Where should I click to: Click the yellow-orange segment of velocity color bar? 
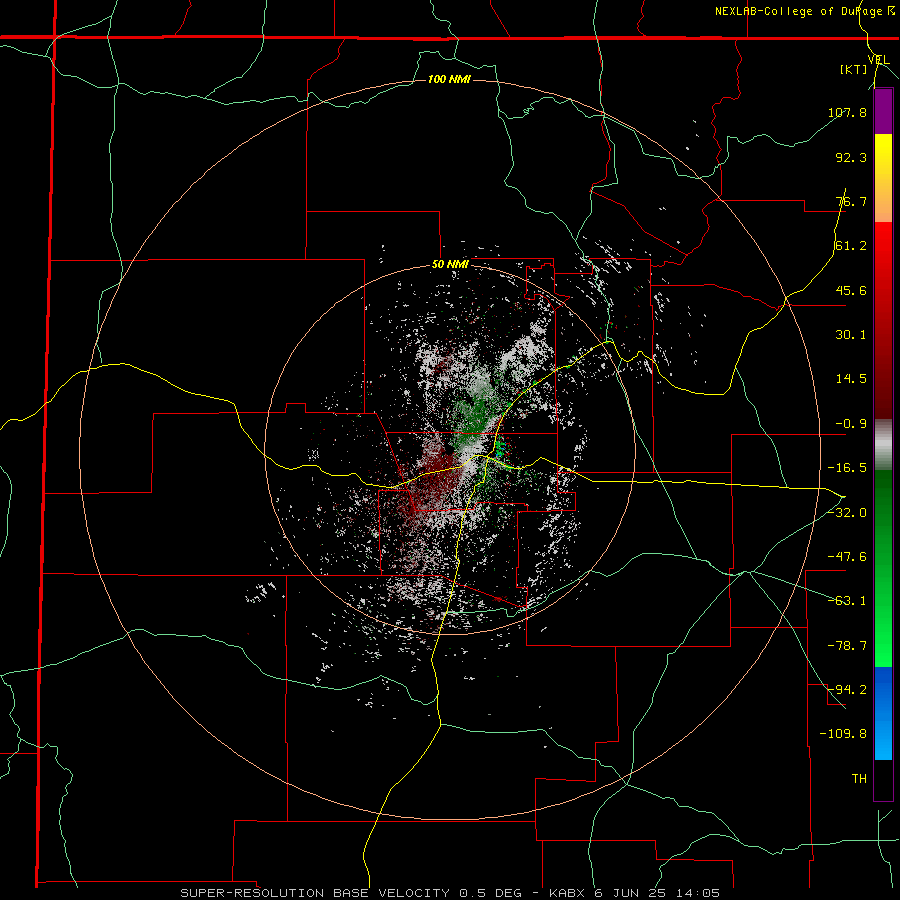[x=883, y=178]
